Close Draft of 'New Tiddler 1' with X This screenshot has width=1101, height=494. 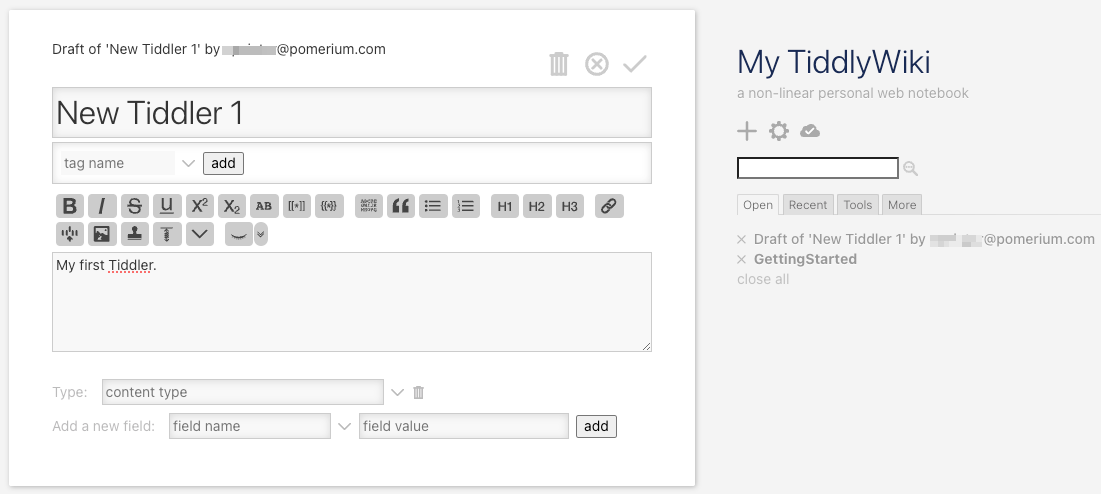[741, 240]
